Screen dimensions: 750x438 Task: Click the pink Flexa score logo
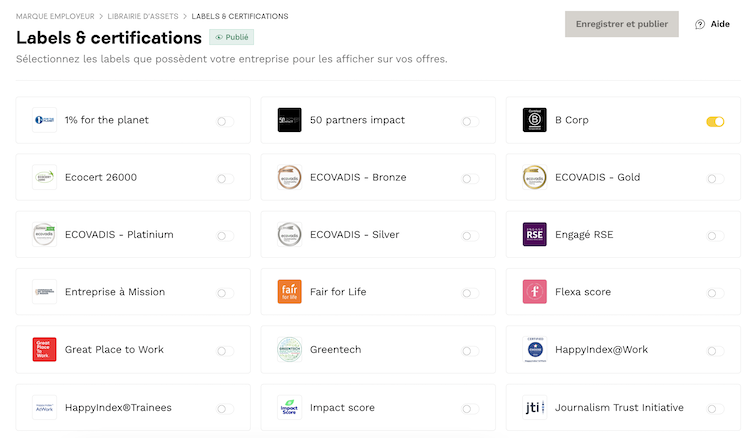pyautogui.click(x=534, y=292)
